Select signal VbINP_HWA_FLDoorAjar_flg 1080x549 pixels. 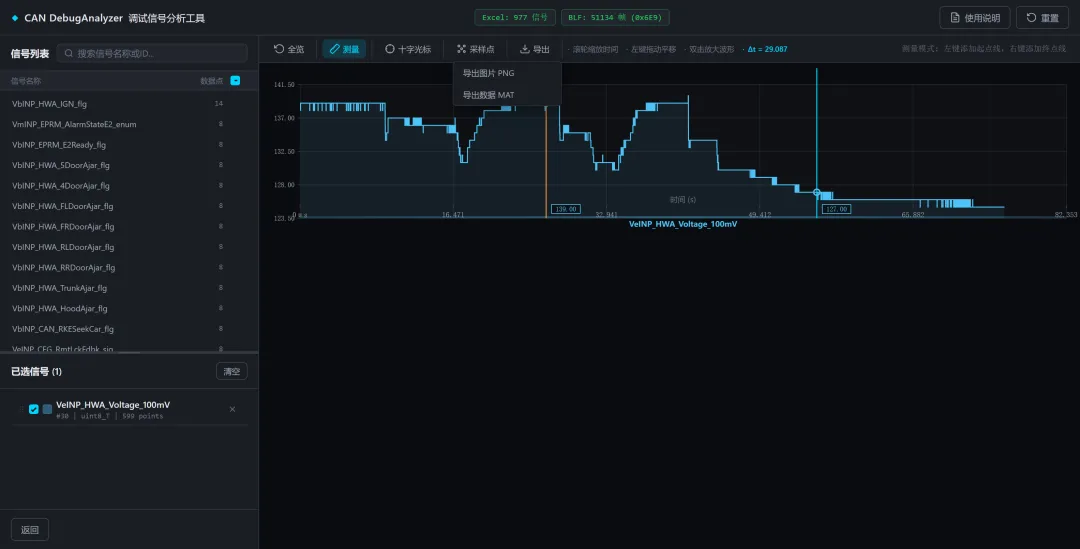(129, 206)
